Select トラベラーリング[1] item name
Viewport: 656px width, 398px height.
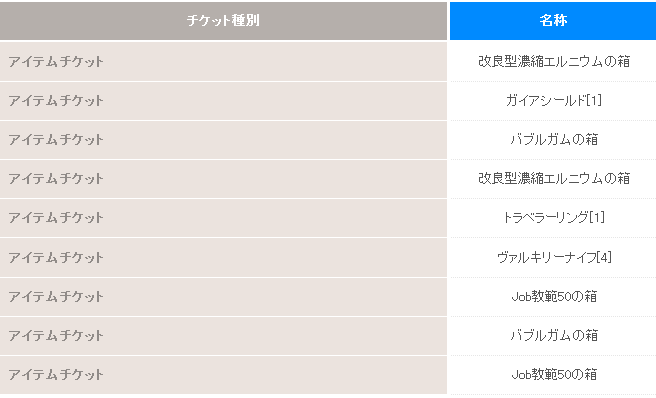click(x=554, y=218)
